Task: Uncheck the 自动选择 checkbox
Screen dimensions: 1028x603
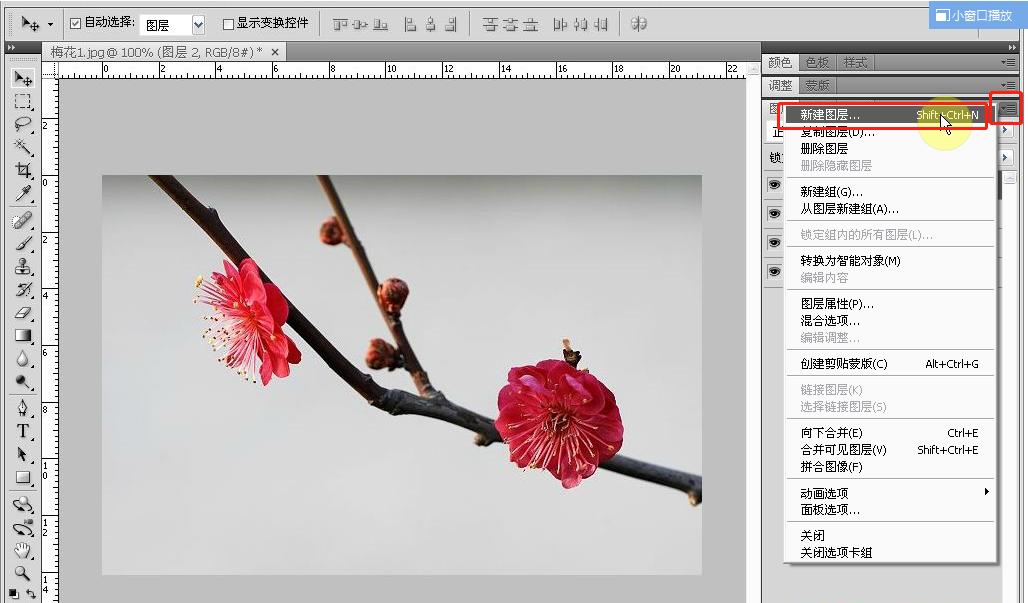Action: tap(76, 23)
